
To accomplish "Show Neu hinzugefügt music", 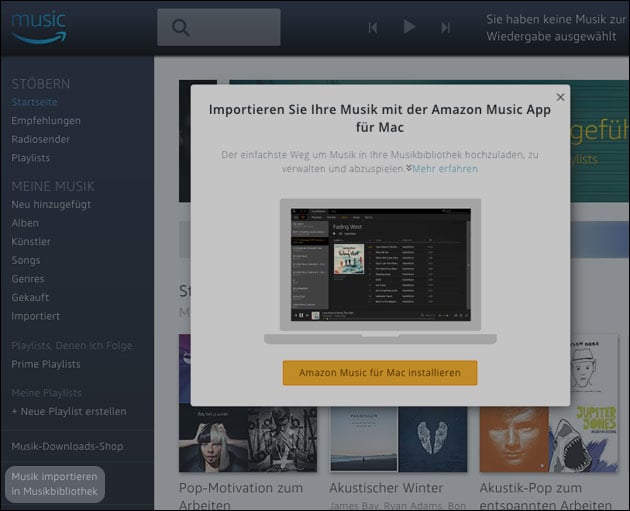I will coord(49,204).
